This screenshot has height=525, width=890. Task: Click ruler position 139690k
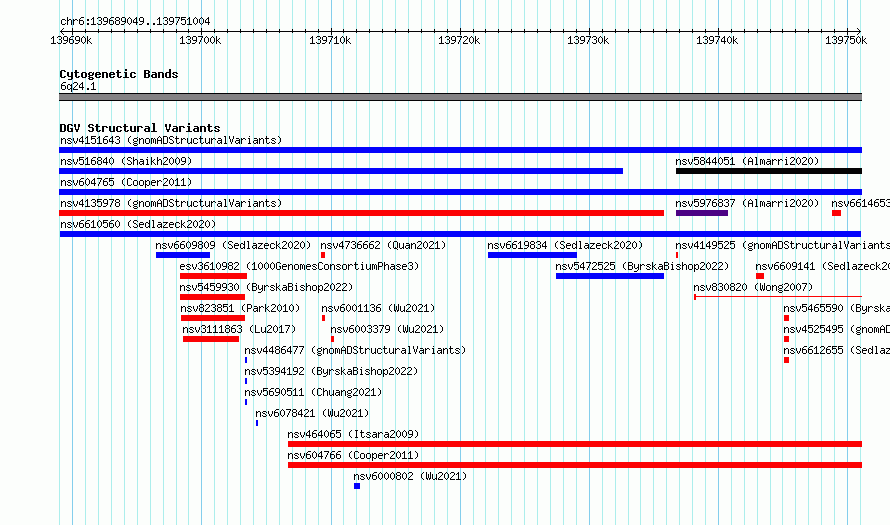pyautogui.click(x=72, y=40)
